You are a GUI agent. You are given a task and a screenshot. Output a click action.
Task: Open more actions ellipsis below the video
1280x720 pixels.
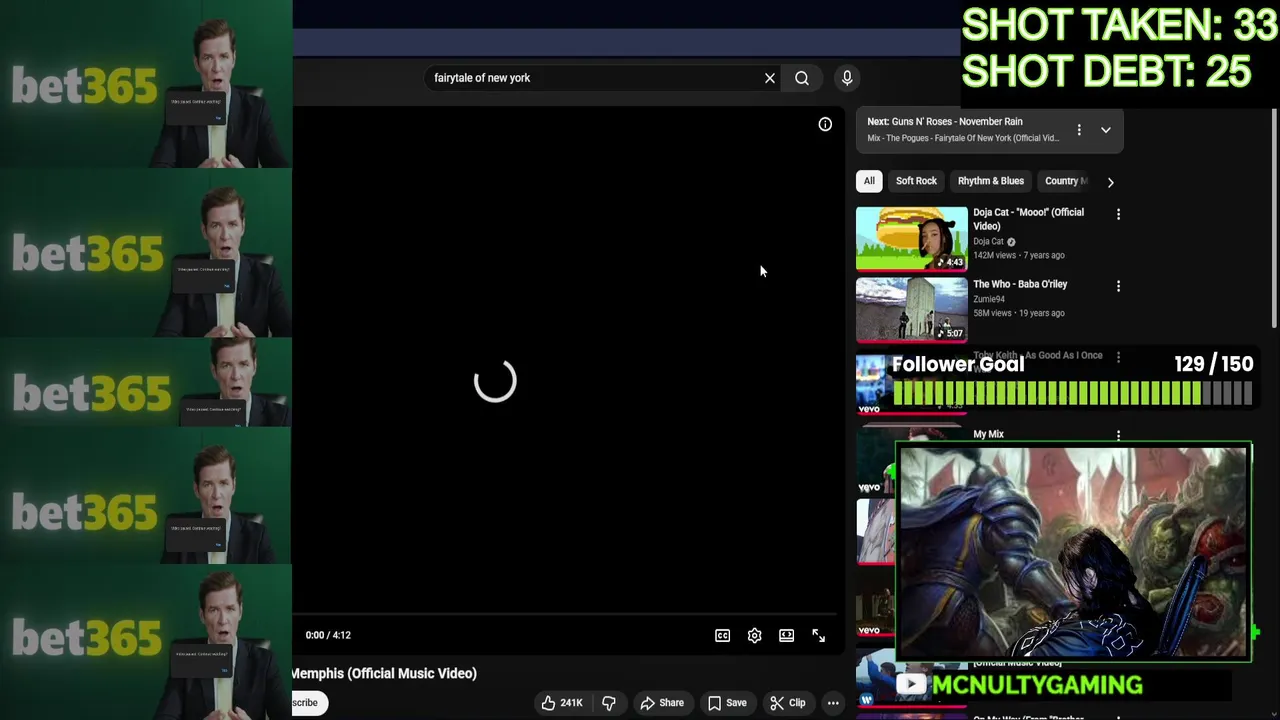tap(833, 703)
